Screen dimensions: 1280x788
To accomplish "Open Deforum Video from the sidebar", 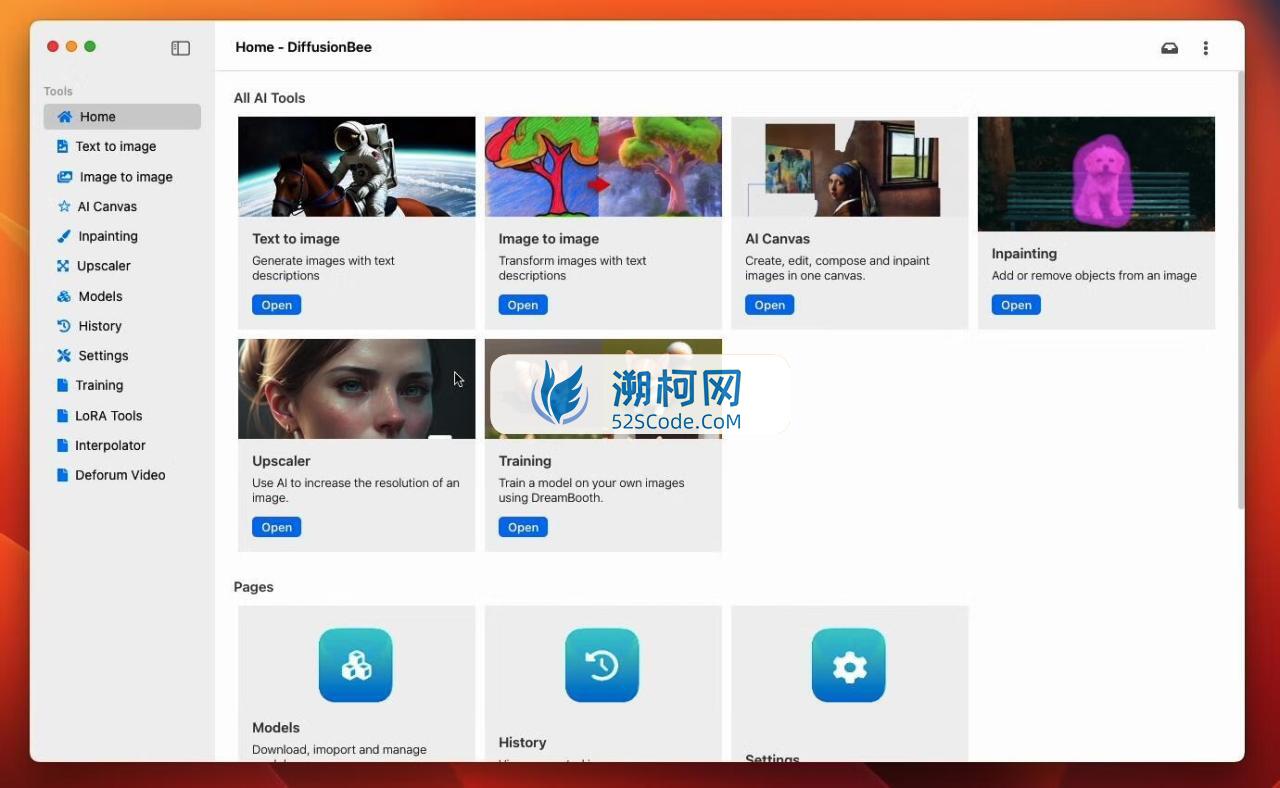I will click(122, 475).
